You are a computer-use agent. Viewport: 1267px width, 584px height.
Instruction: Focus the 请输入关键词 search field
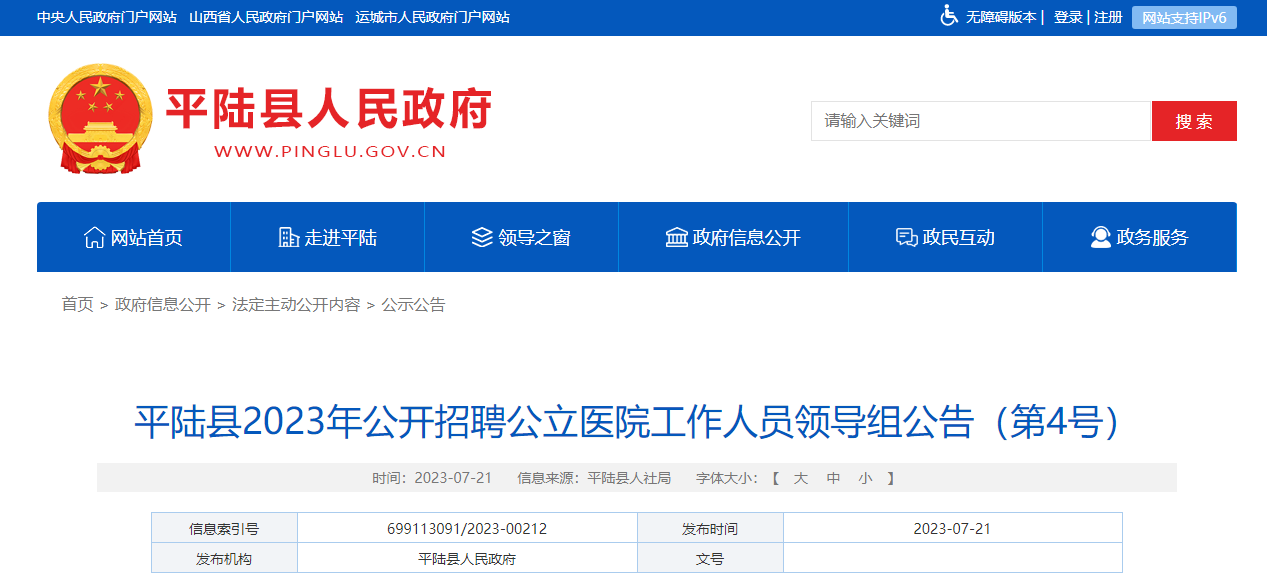981,121
